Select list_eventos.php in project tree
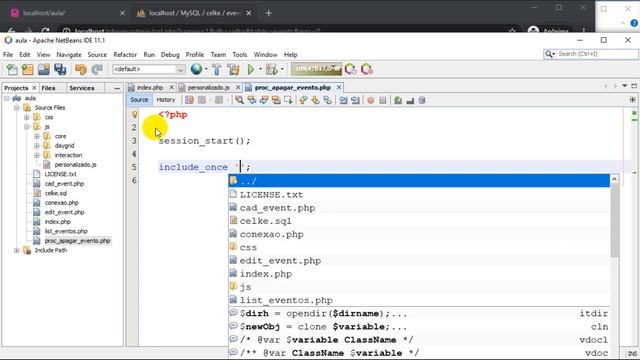640x360 pixels. (66, 231)
